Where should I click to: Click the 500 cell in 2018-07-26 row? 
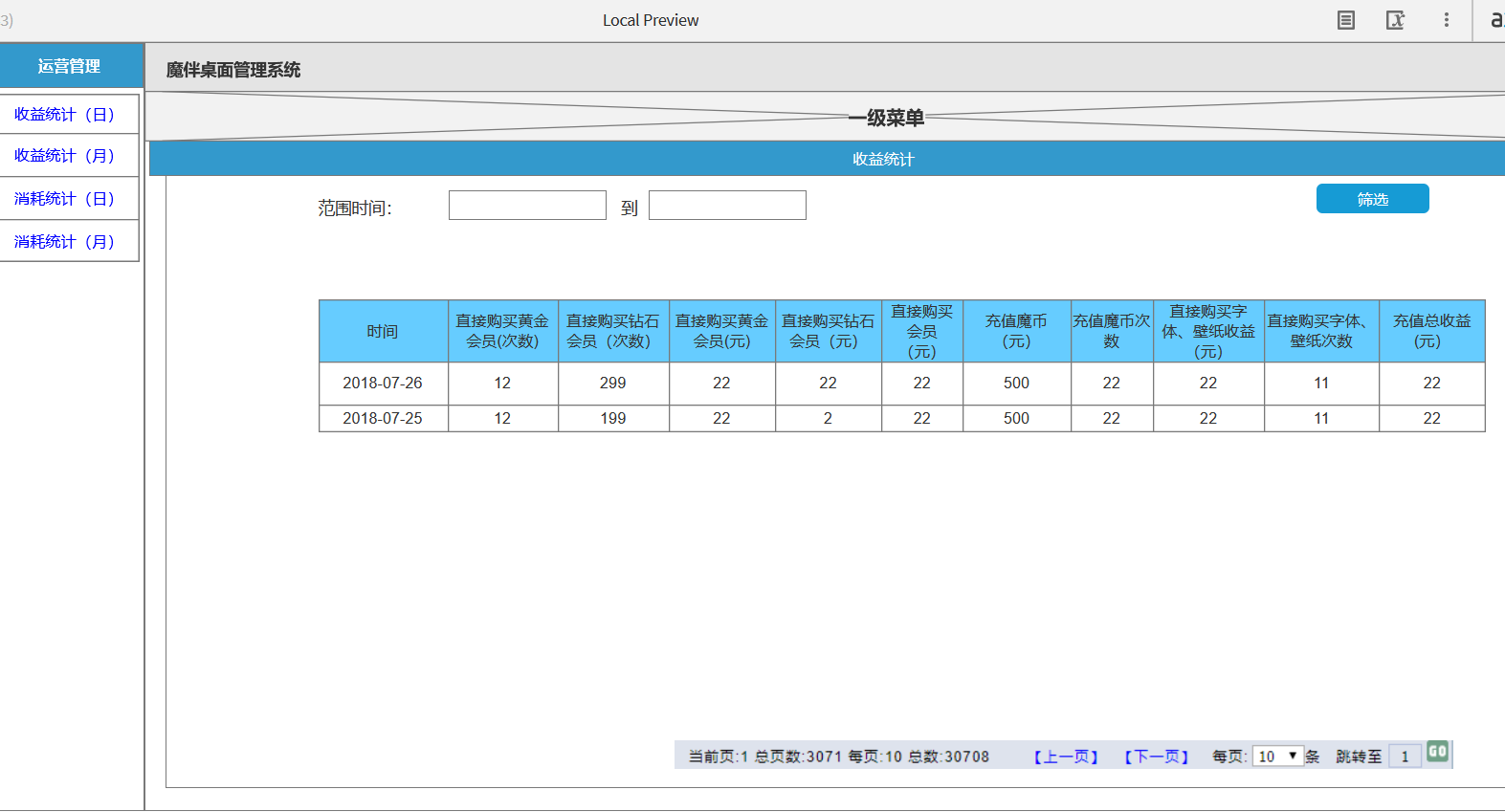tap(1017, 383)
